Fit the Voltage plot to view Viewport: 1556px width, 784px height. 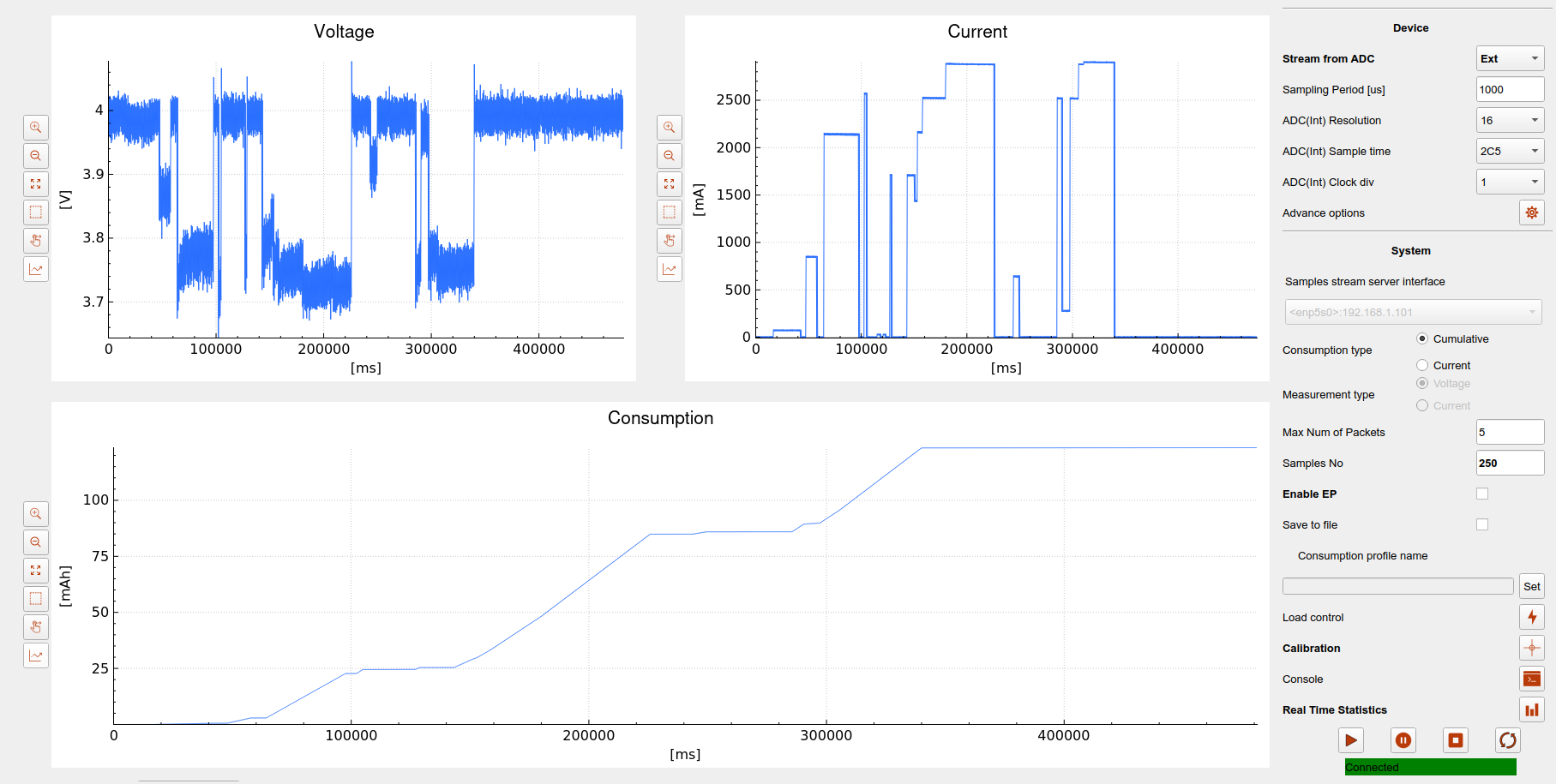pyautogui.click(x=35, y=183)
